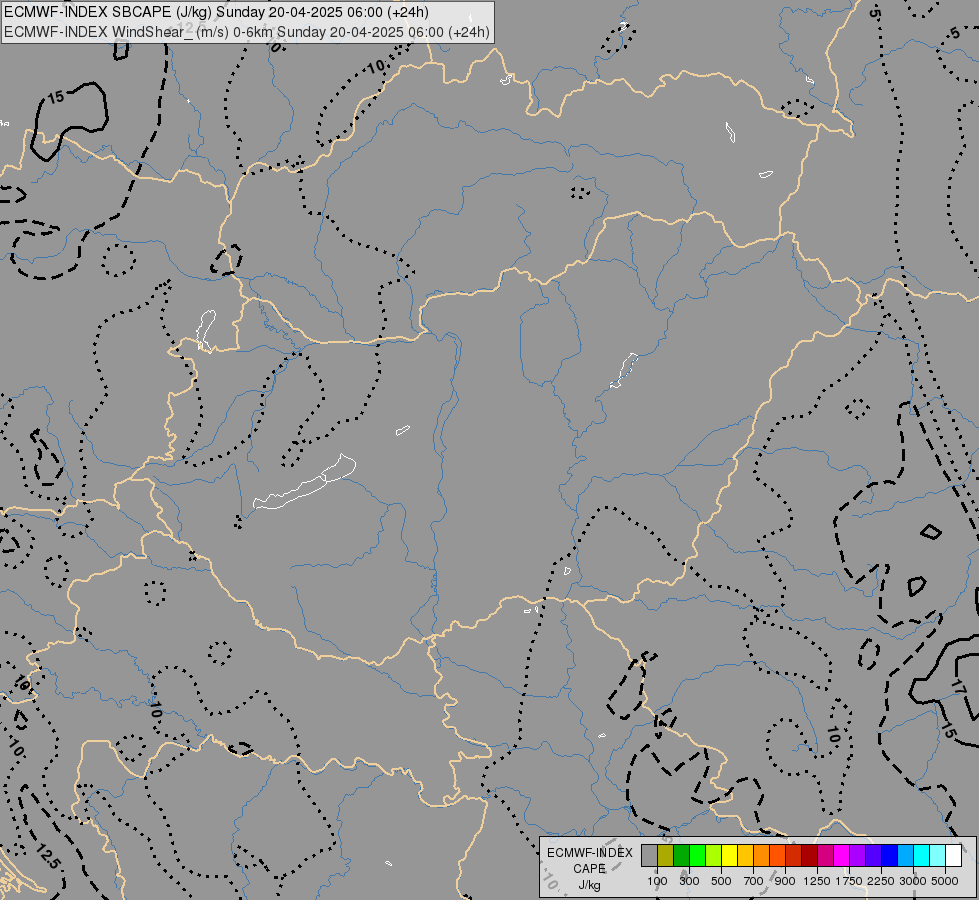979x900 pixels.
Task: Select the legend value 500
Action: point(721,881)
